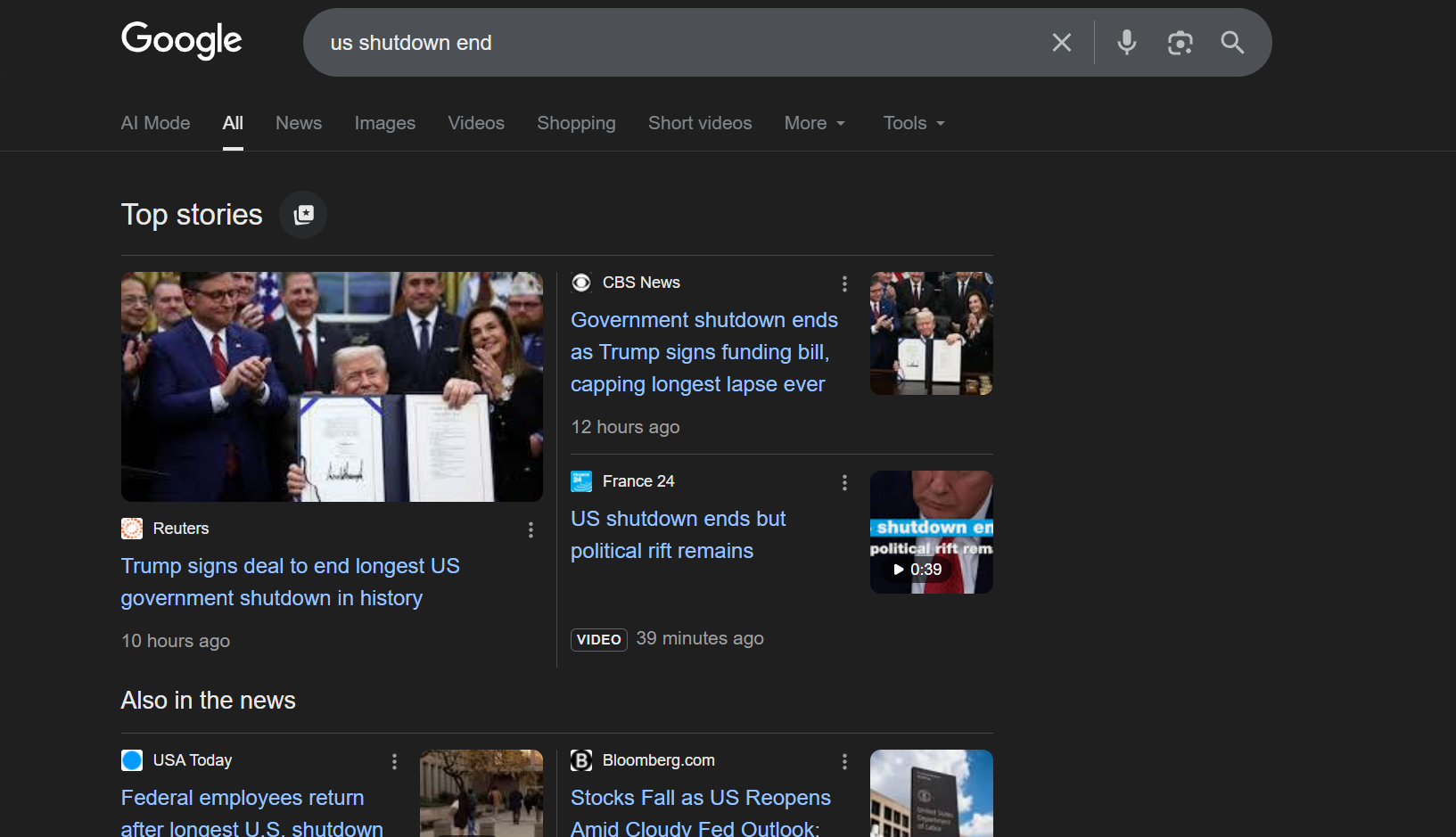Viewport: 1456px width, 837px height.
Task: Open three-dot menu for Bloomberg story
Action: (x=844, y=761)
